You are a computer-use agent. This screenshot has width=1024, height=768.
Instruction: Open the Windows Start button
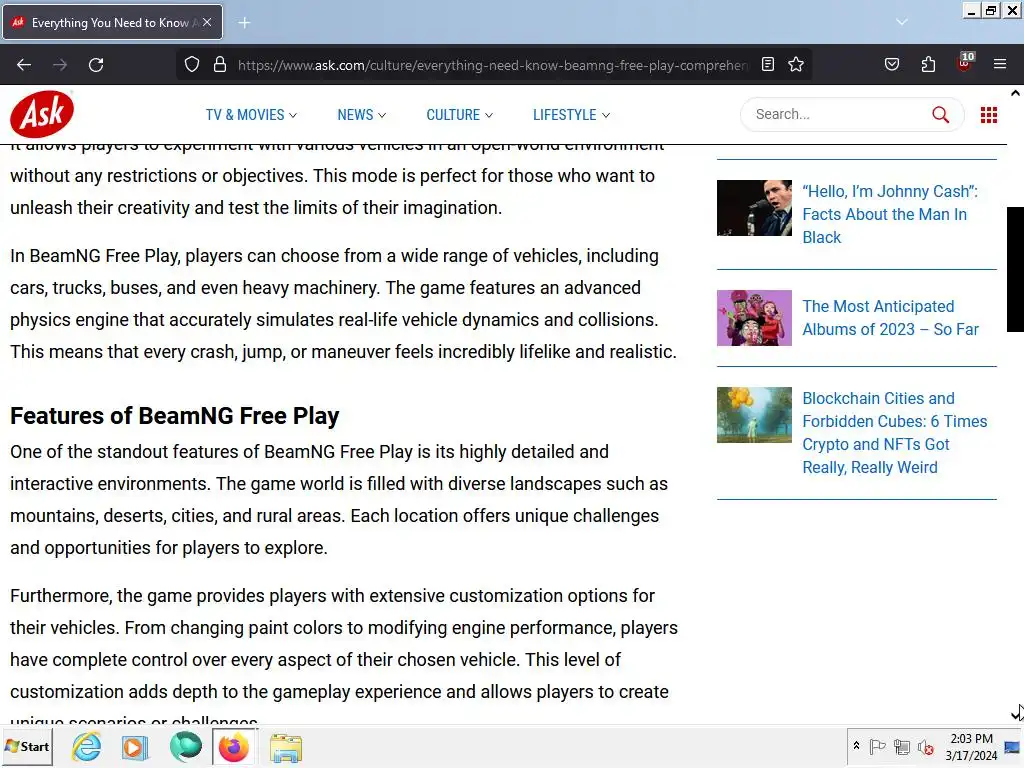[x=27, y=746]
